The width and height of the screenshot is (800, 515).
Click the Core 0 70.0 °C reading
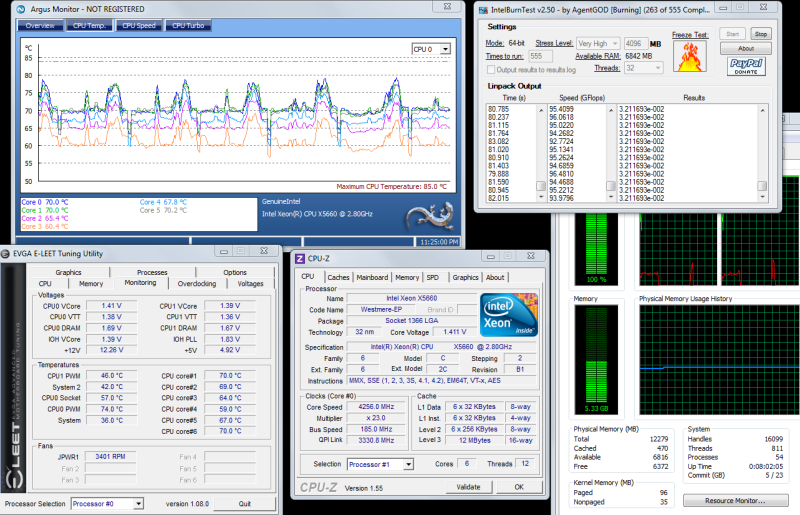[45, 202]
